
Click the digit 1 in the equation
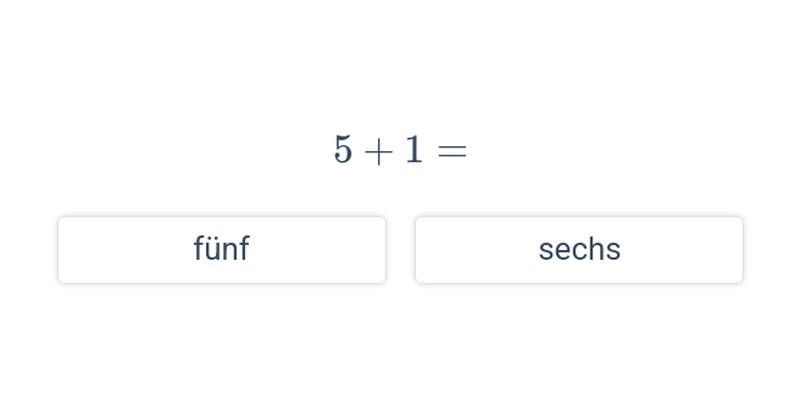point(414,150)
